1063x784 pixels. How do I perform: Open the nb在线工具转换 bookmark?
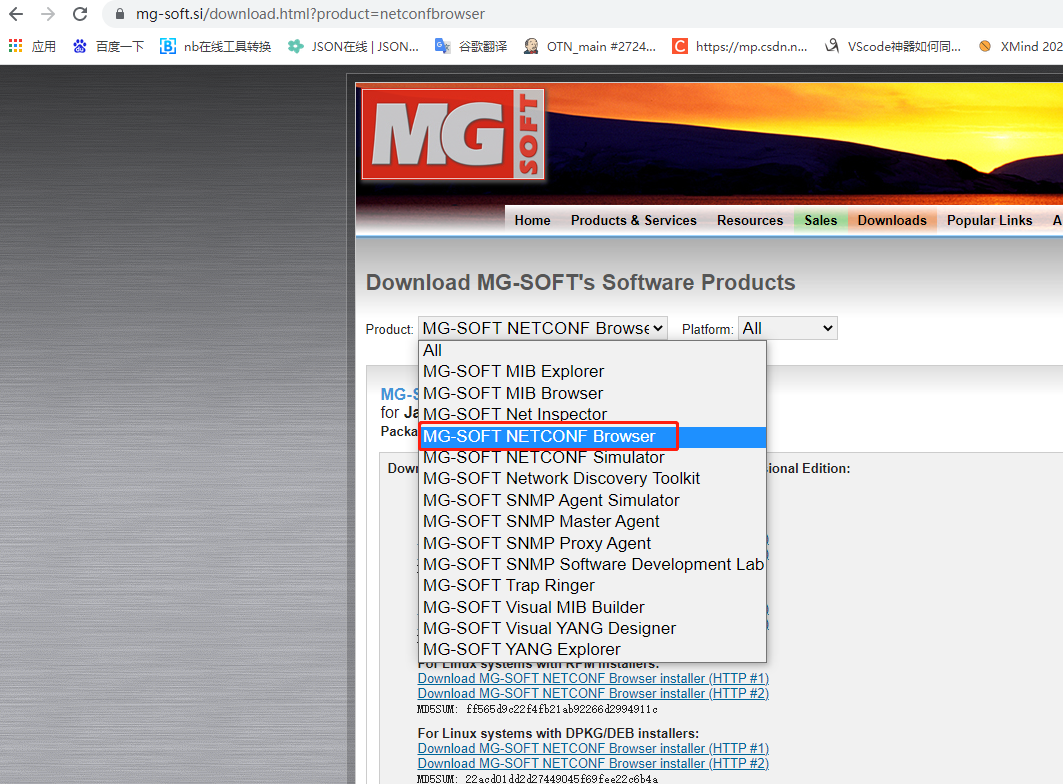(x=215, y=46)
